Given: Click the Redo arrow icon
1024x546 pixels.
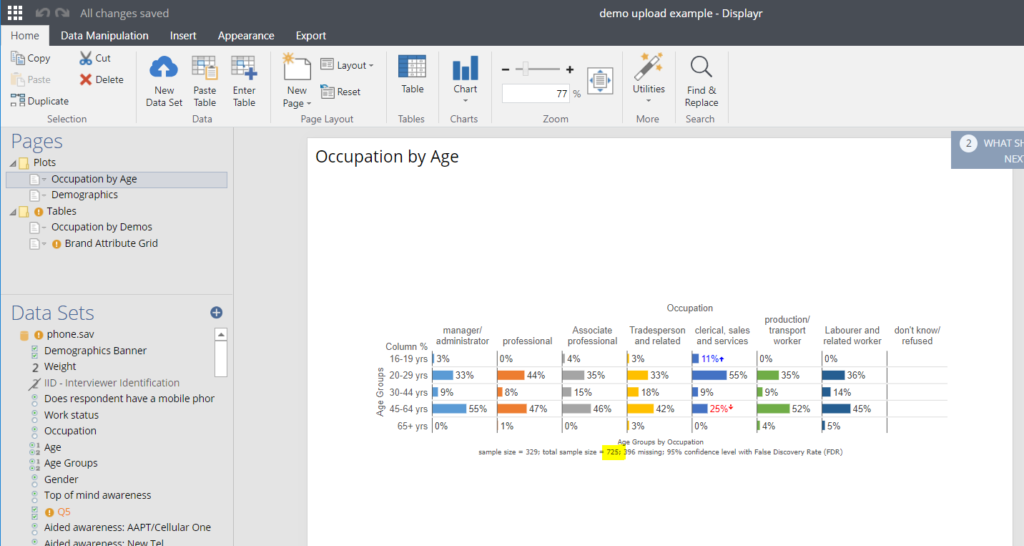Looking at the screenshot, I should pyautogui.click(x=63, y=13).
